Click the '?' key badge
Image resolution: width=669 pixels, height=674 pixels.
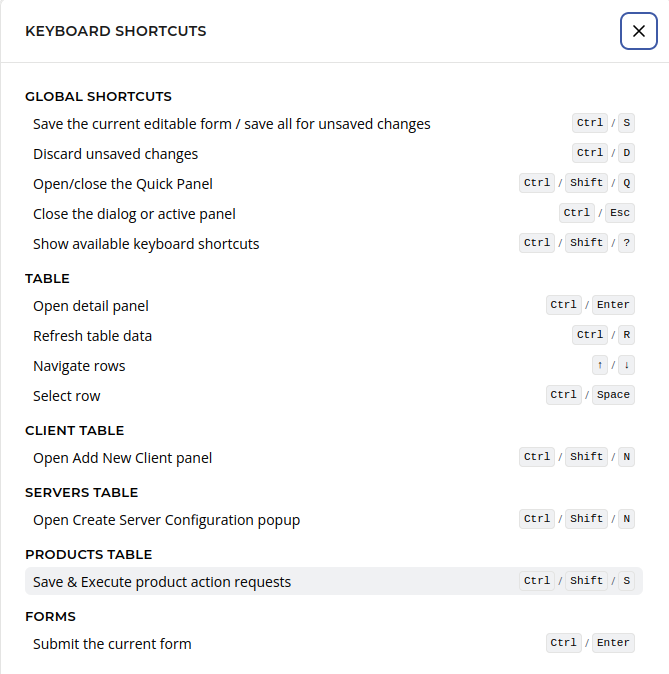(x=626, y=243)
